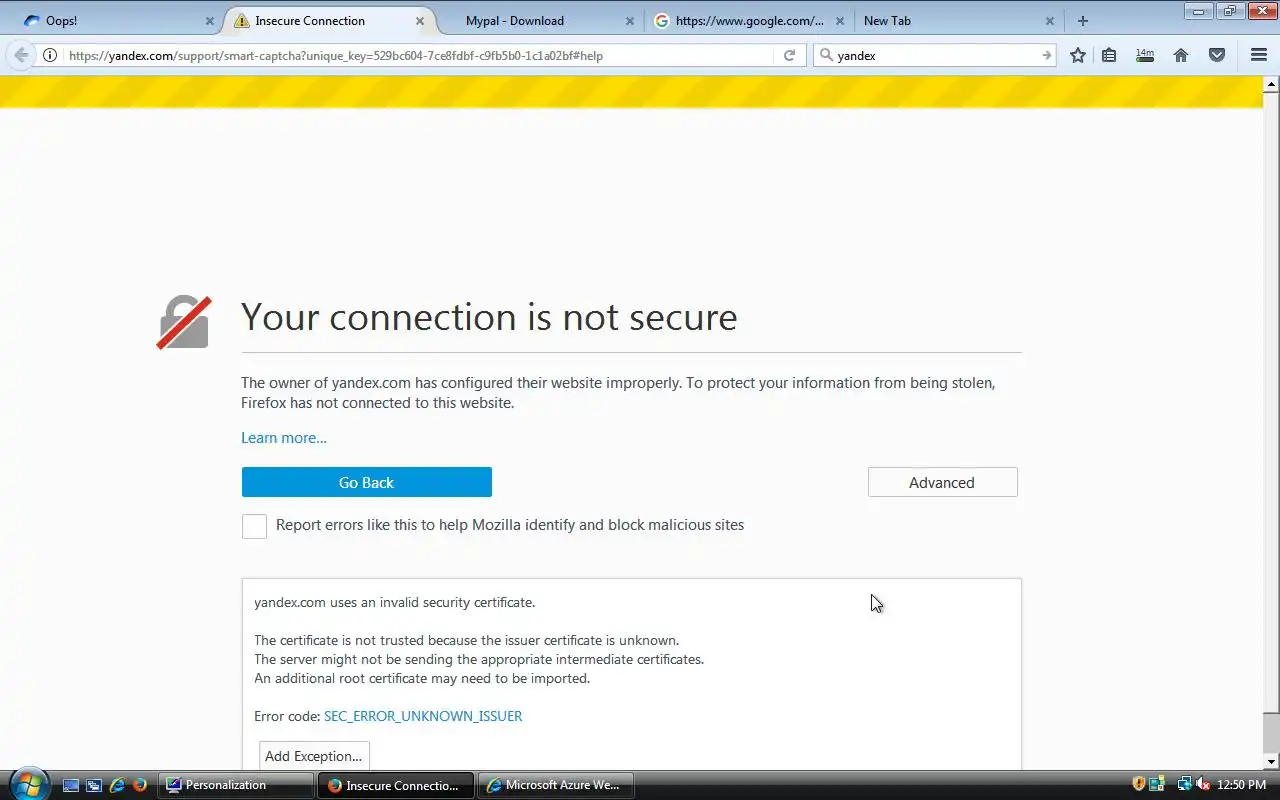This screenshot has height=800, width=1280.
Task: Open the hamburger menu
Action: pos(1259,56)
